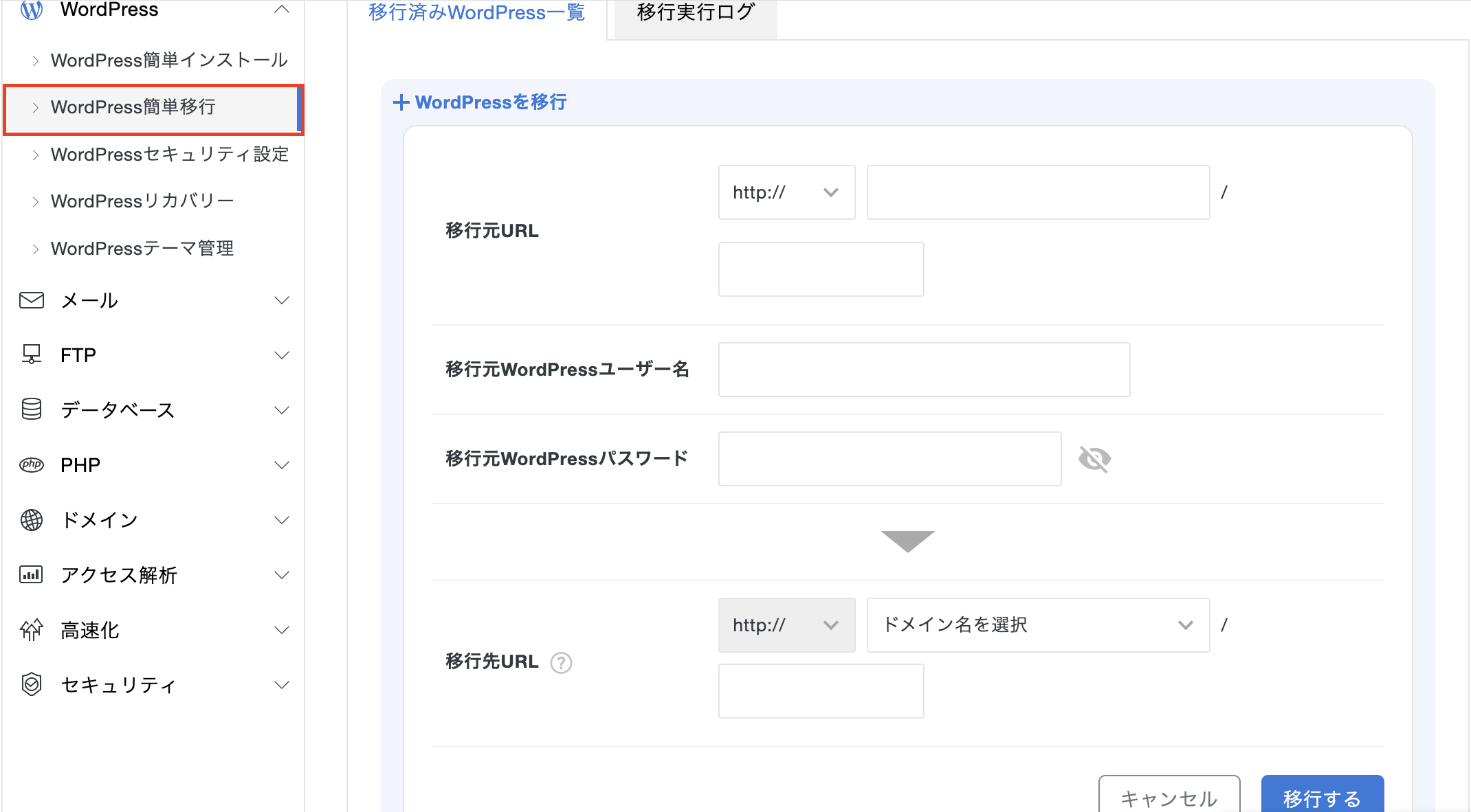Collapse the WordPress sidebar section
This screenshot has width=1471, height=812.
pyautogui.click(x=281, y=10)
